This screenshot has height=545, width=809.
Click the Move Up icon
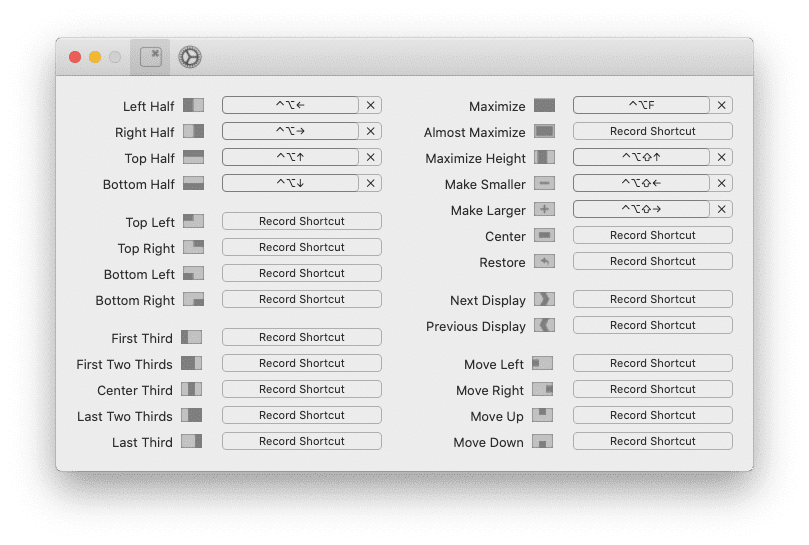542,415
